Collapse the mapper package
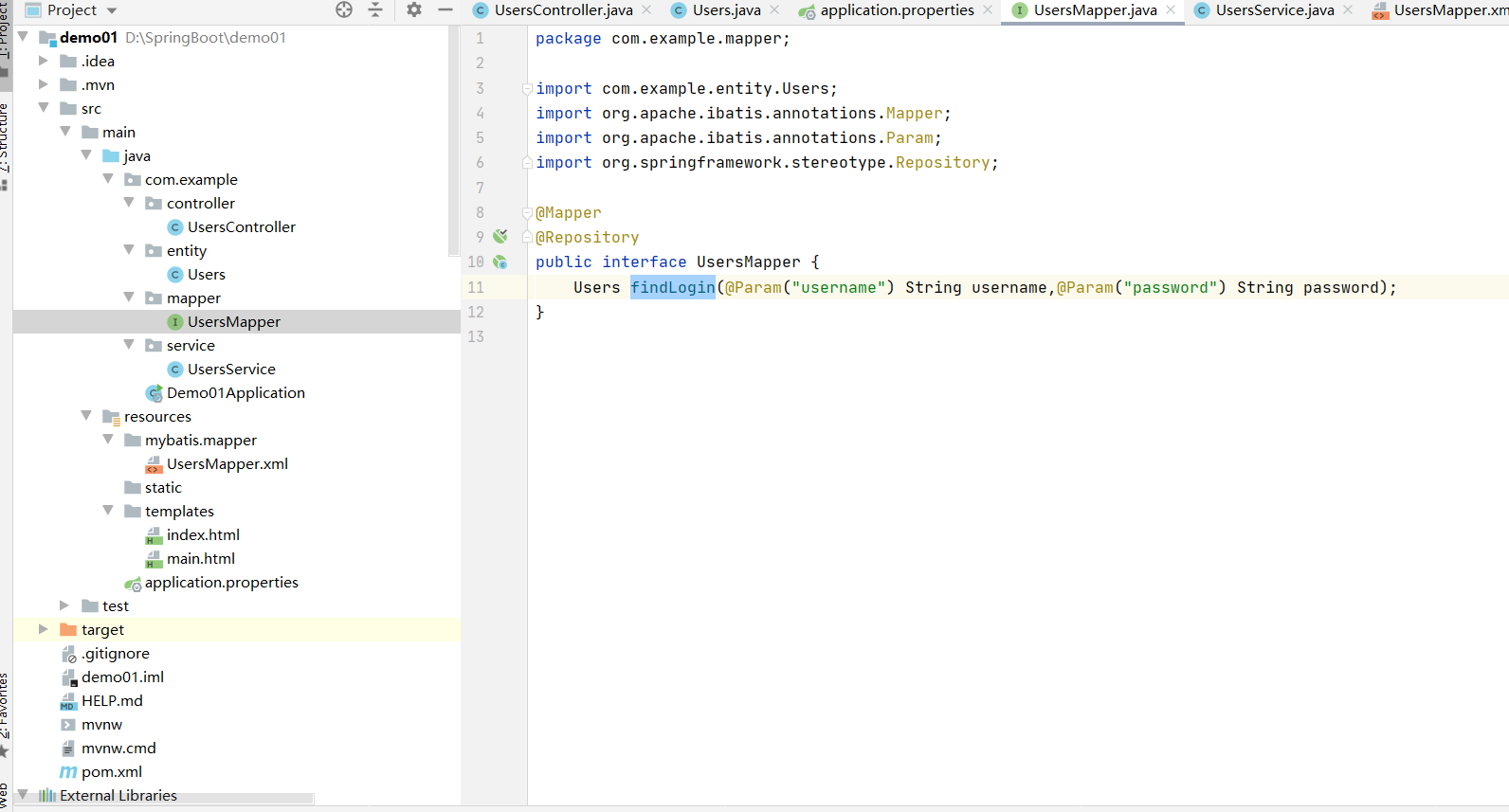The width and height of the screenshot is (1509, 812). tap(129, 298)
